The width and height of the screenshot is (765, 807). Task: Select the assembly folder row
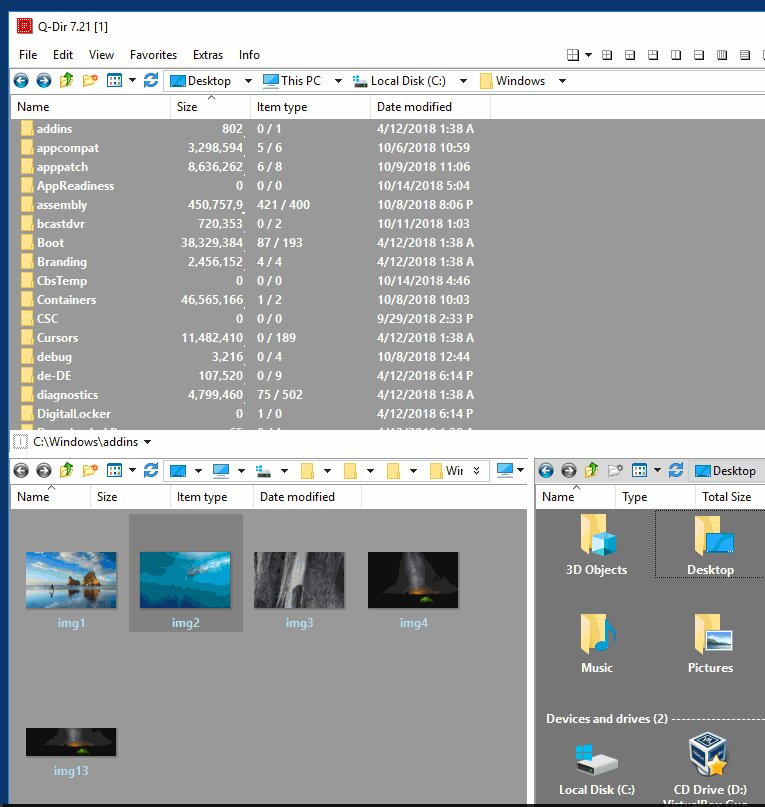pyautogui.click(x=62, y=205)
